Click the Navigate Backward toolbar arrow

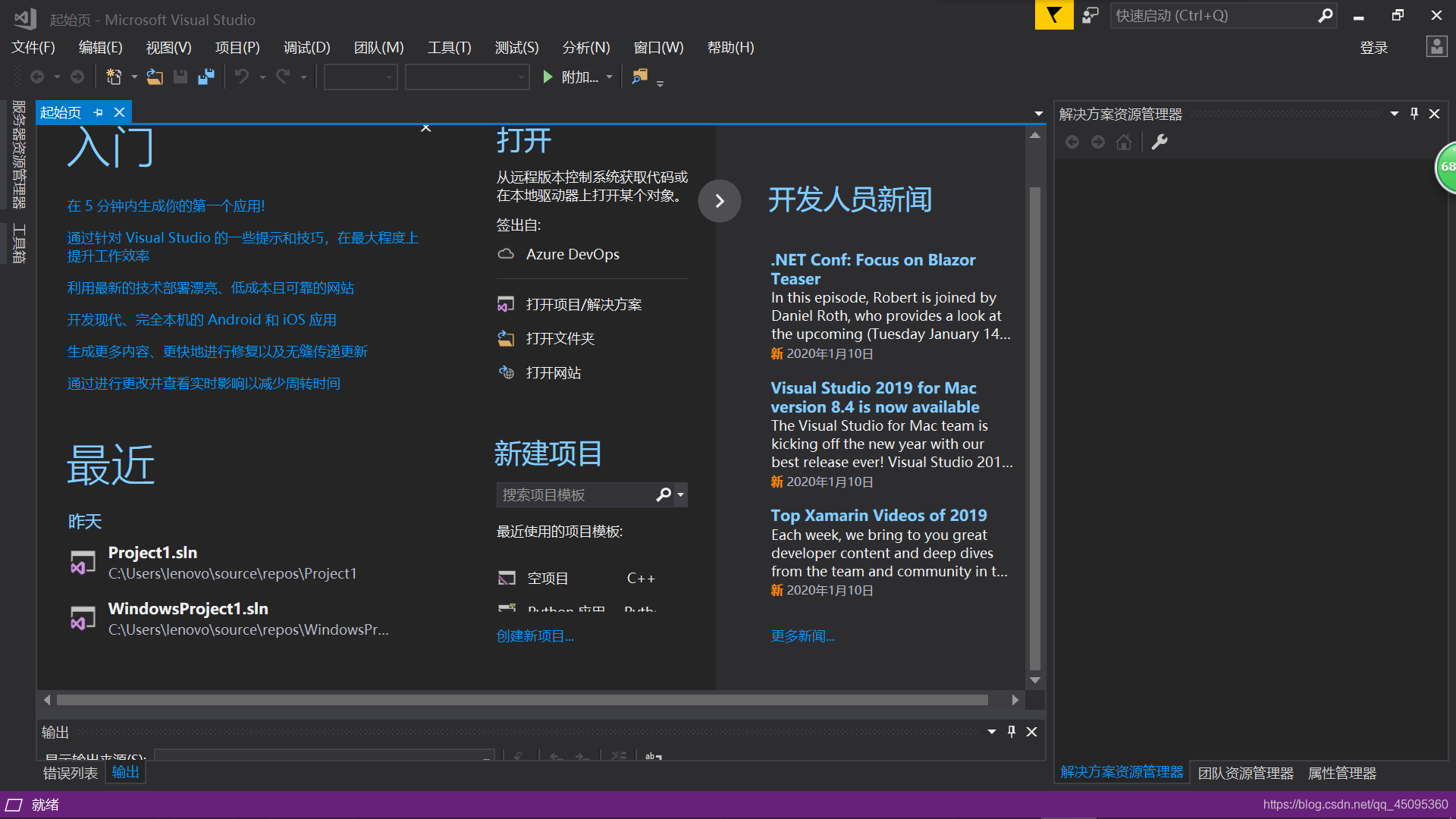[36, 77]
